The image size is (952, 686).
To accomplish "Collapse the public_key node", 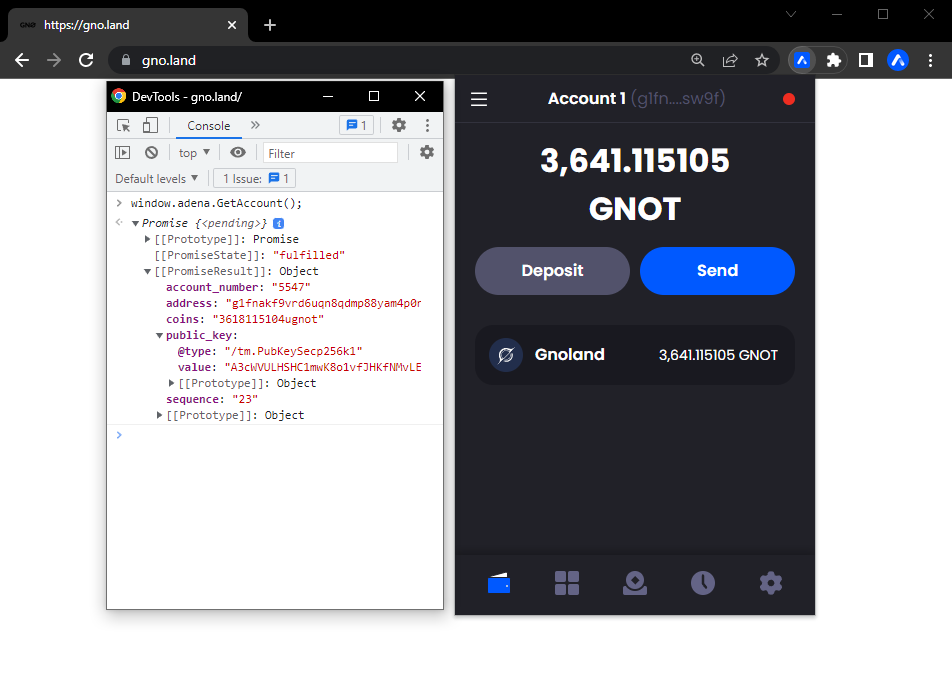I will [x=159, y=335].
